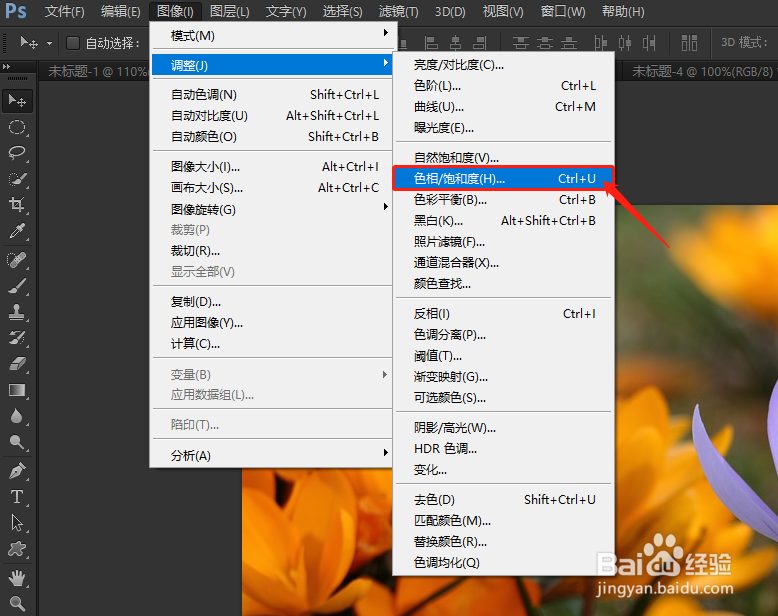Viewport: 778px width, 616px height.
Task: Select the Blur tool
Action: coord(17,416)
